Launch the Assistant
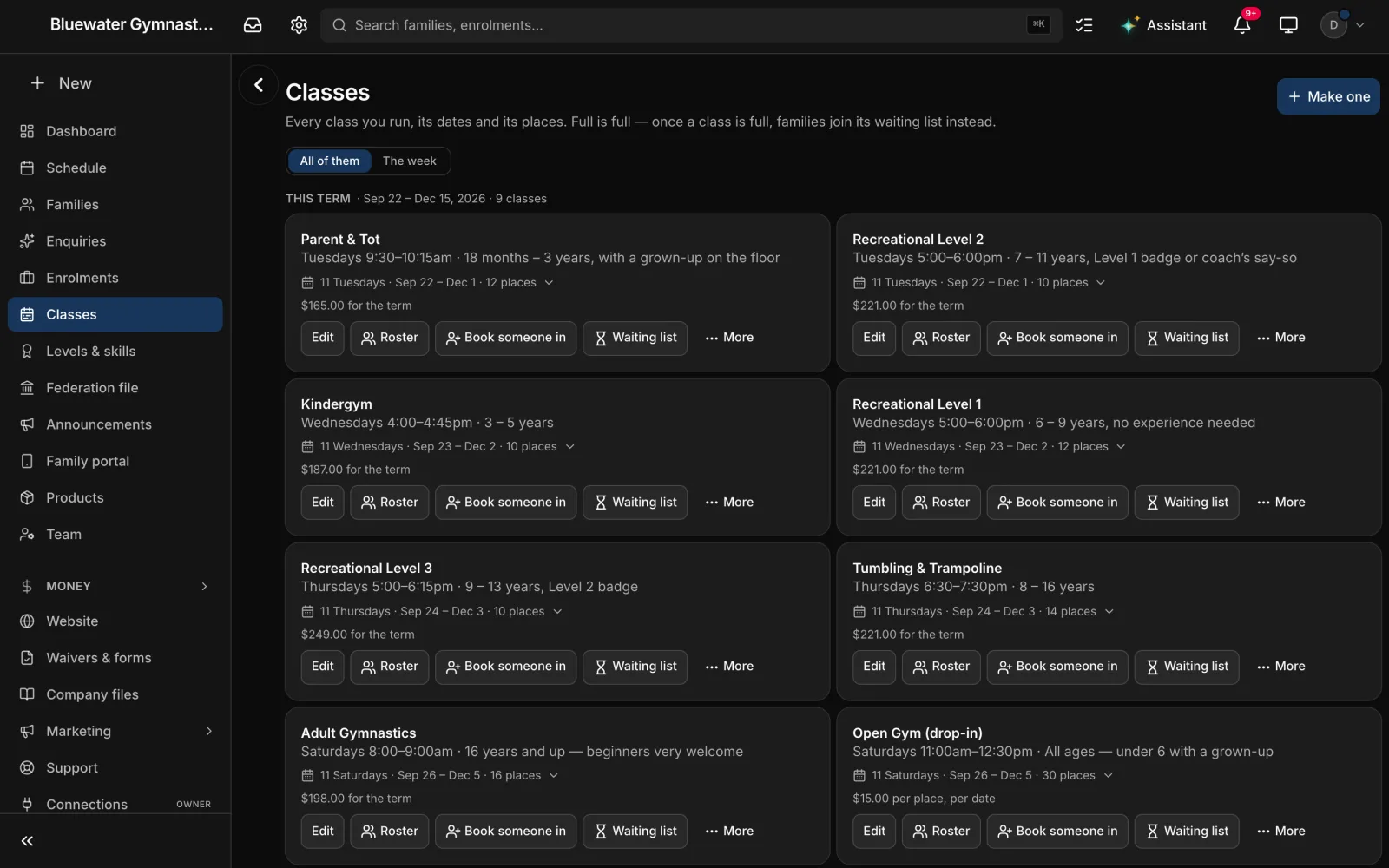 pos(1163,25)
